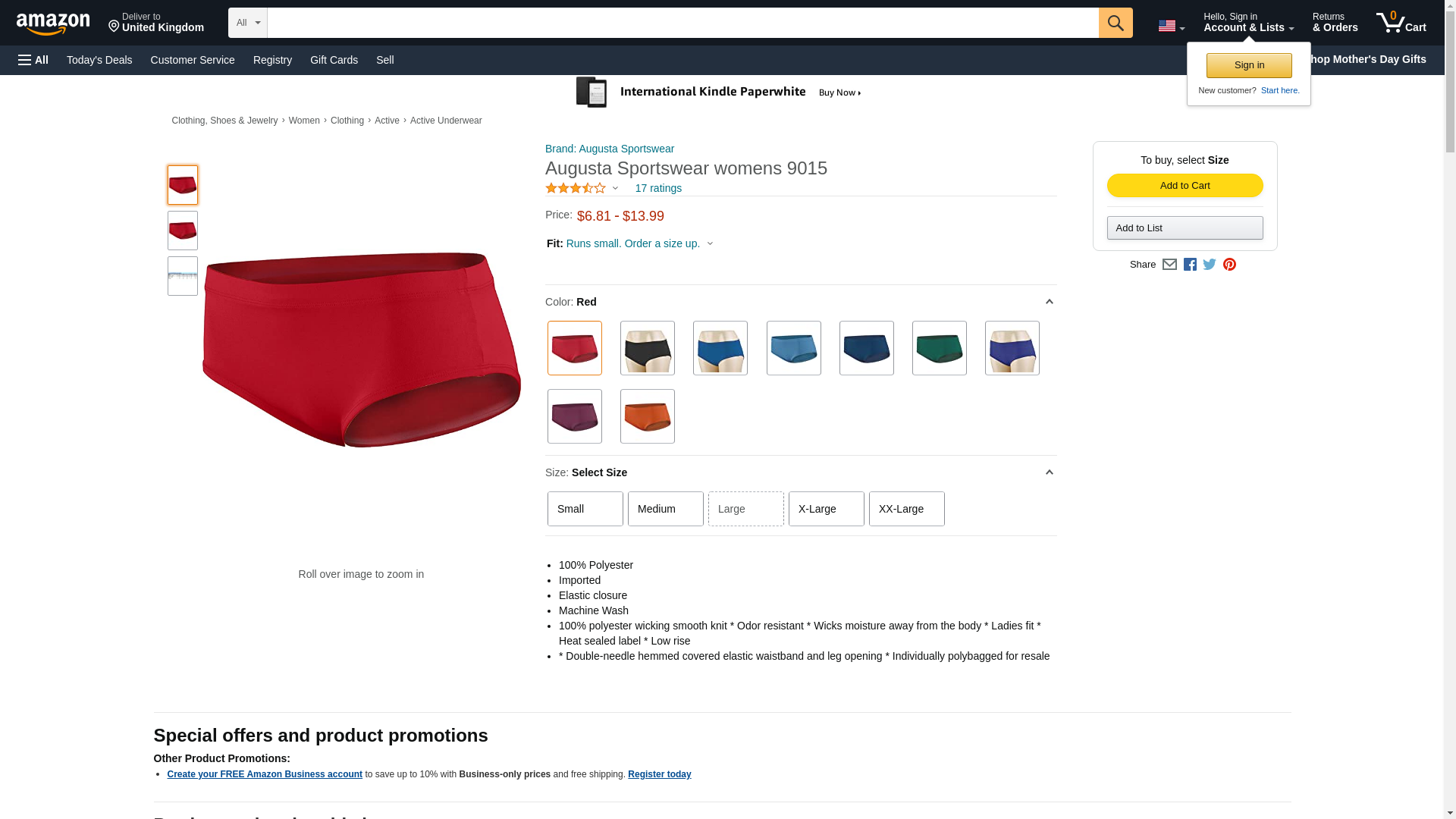Share product on Twitter
The image size is (1456, 819).
(1210, 264)
